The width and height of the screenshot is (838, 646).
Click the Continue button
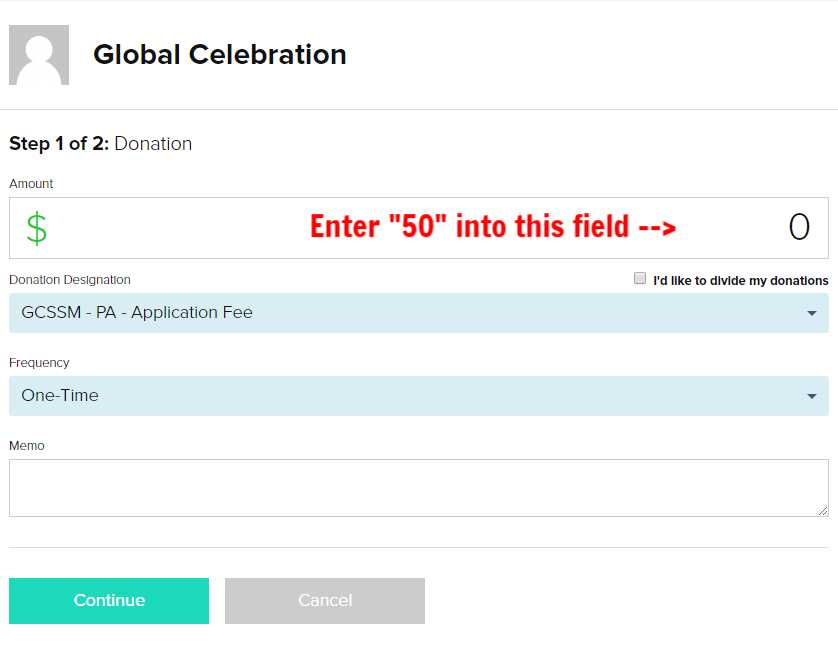point(109,601)
